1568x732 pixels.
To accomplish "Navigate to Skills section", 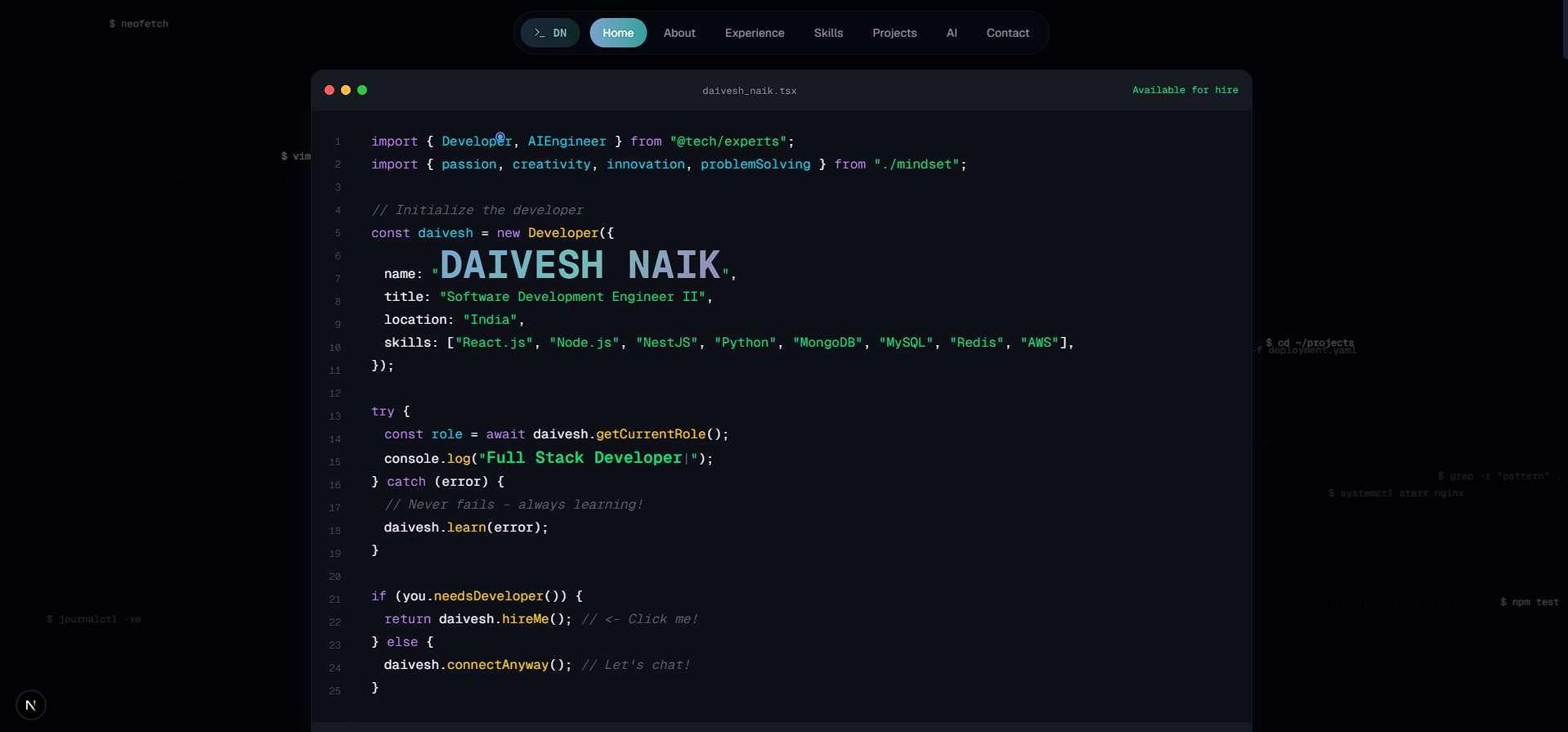I will (828, 33).
